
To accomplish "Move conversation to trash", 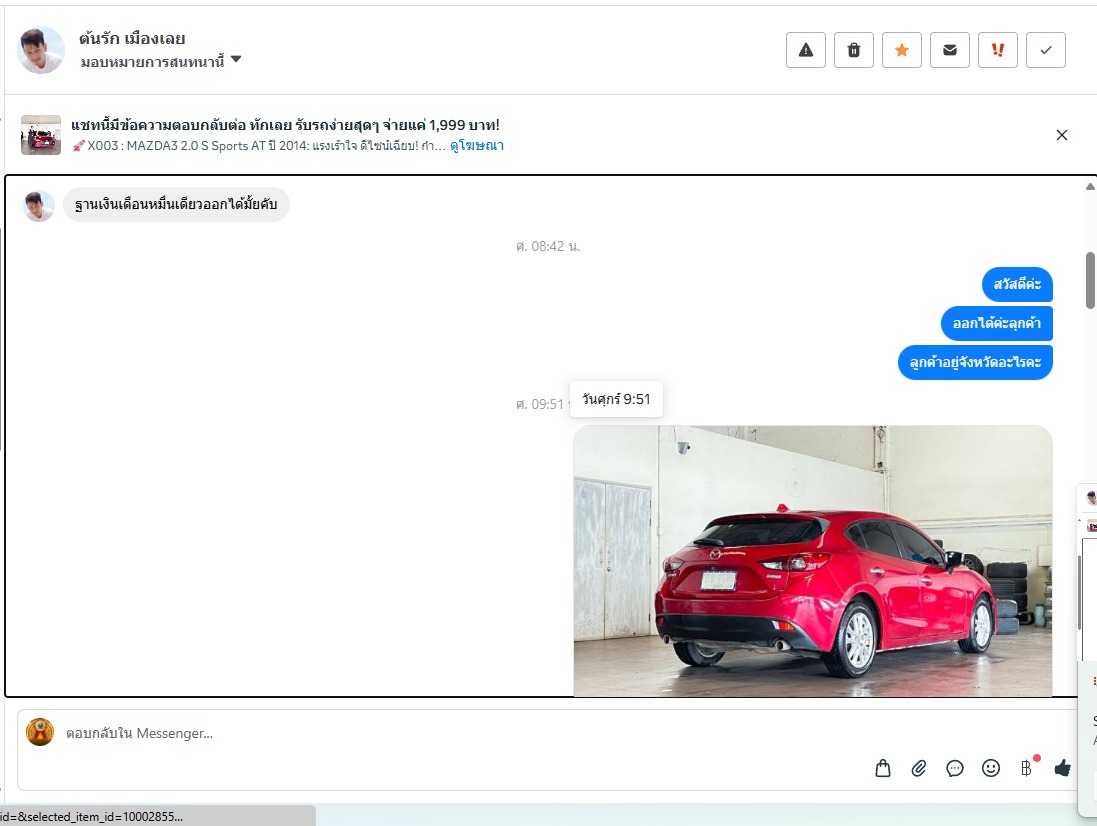I will coord(854,50).
